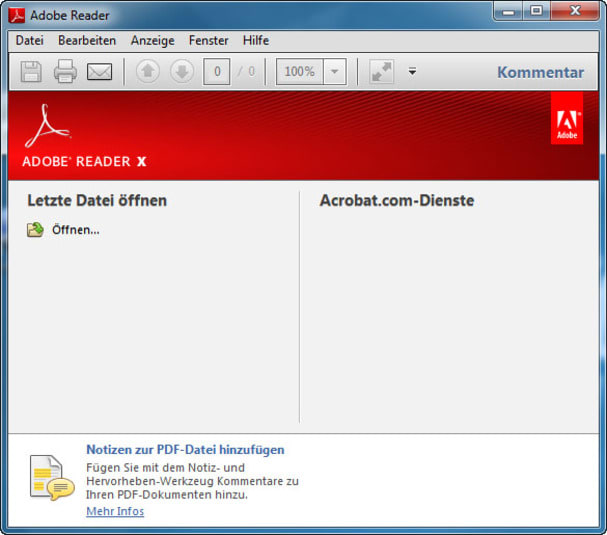Image resolution: width=607 pixels, height=535 pixels.
Task: Follow the Mehr Infos link
Action: [x=115, y=511]
